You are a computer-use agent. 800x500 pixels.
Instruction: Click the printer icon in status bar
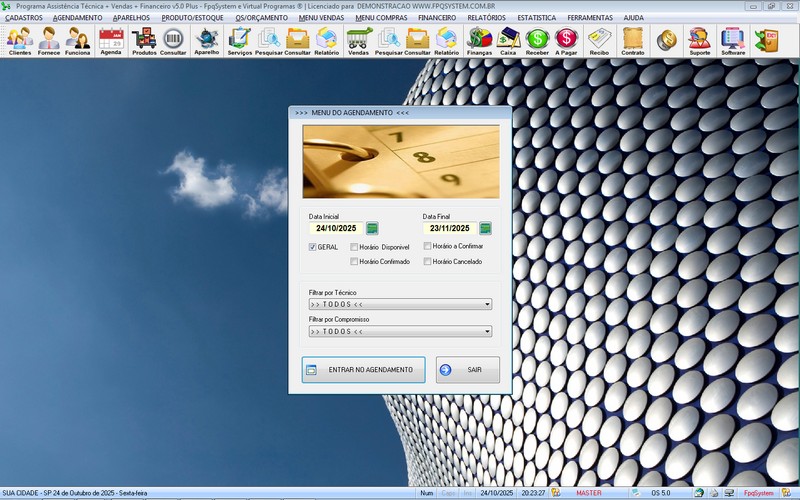click(x=714, y=493)
